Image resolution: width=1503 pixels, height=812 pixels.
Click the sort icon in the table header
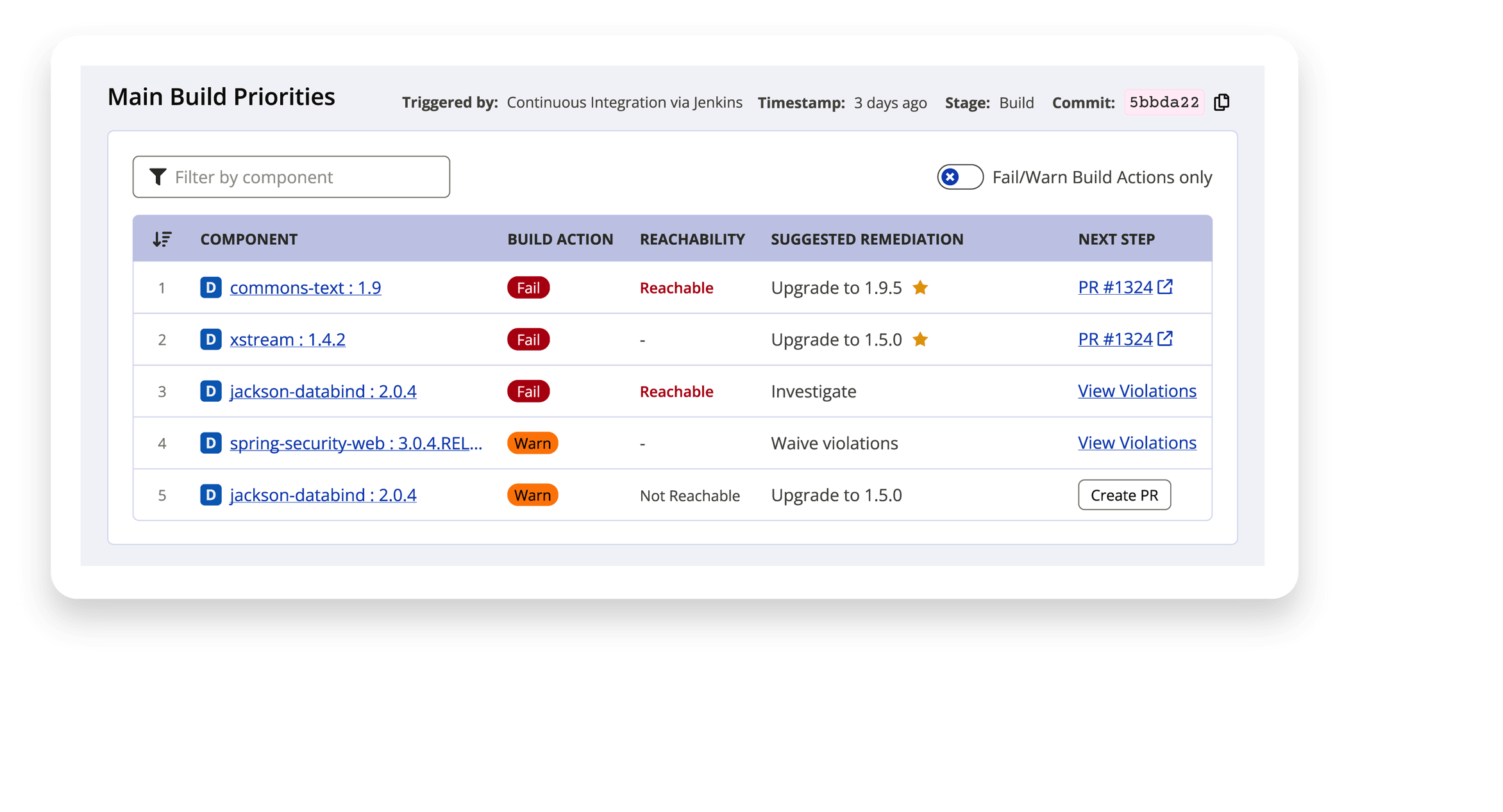pos(162,238)
